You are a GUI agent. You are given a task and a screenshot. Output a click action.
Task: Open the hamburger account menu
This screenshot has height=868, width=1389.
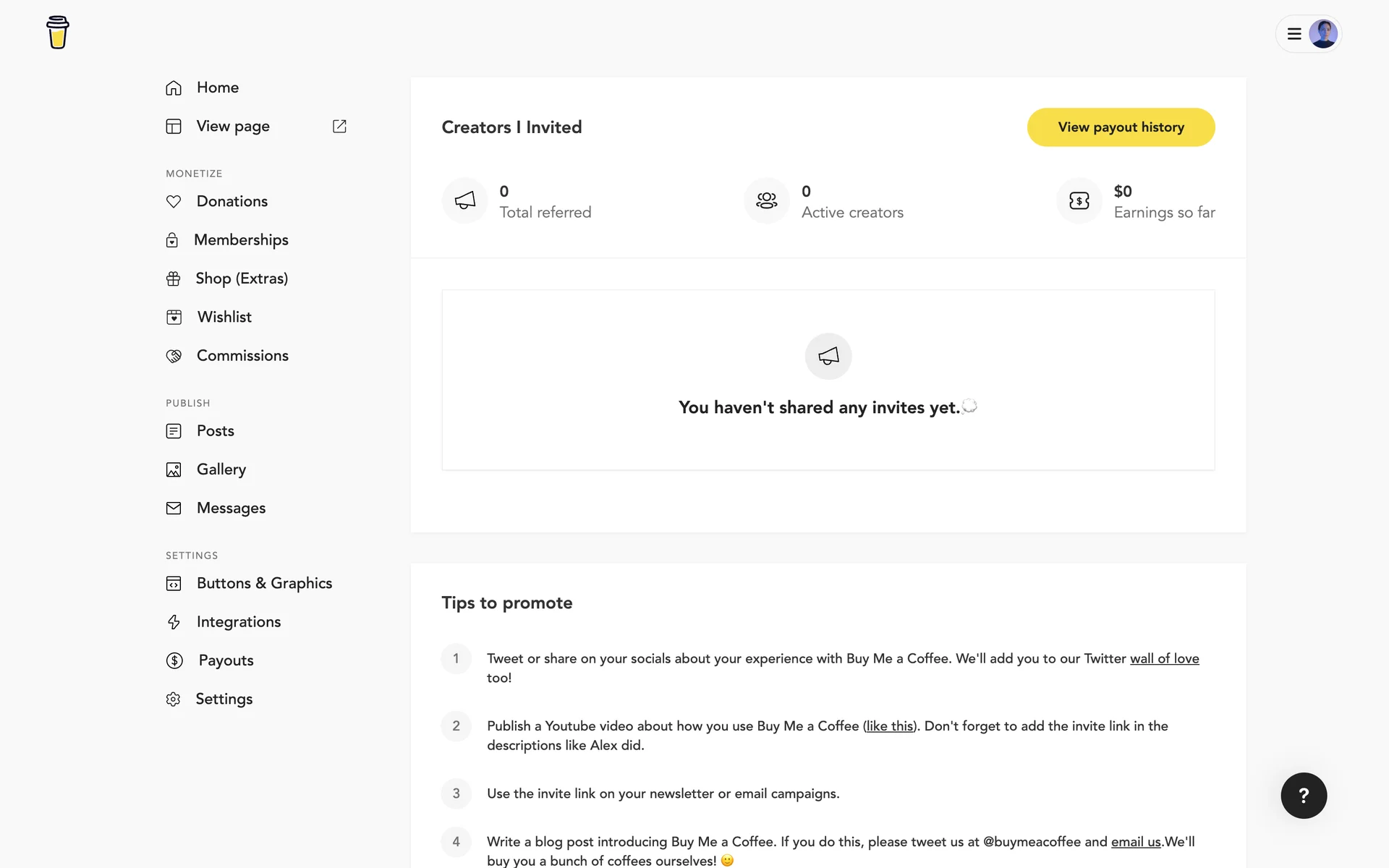1294,34
